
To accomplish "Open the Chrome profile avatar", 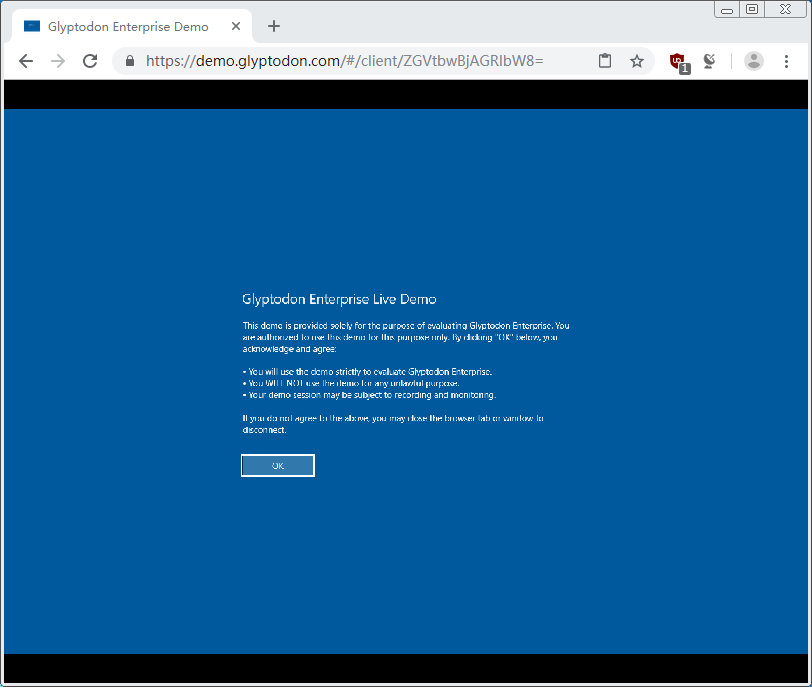I will [753, 61].
